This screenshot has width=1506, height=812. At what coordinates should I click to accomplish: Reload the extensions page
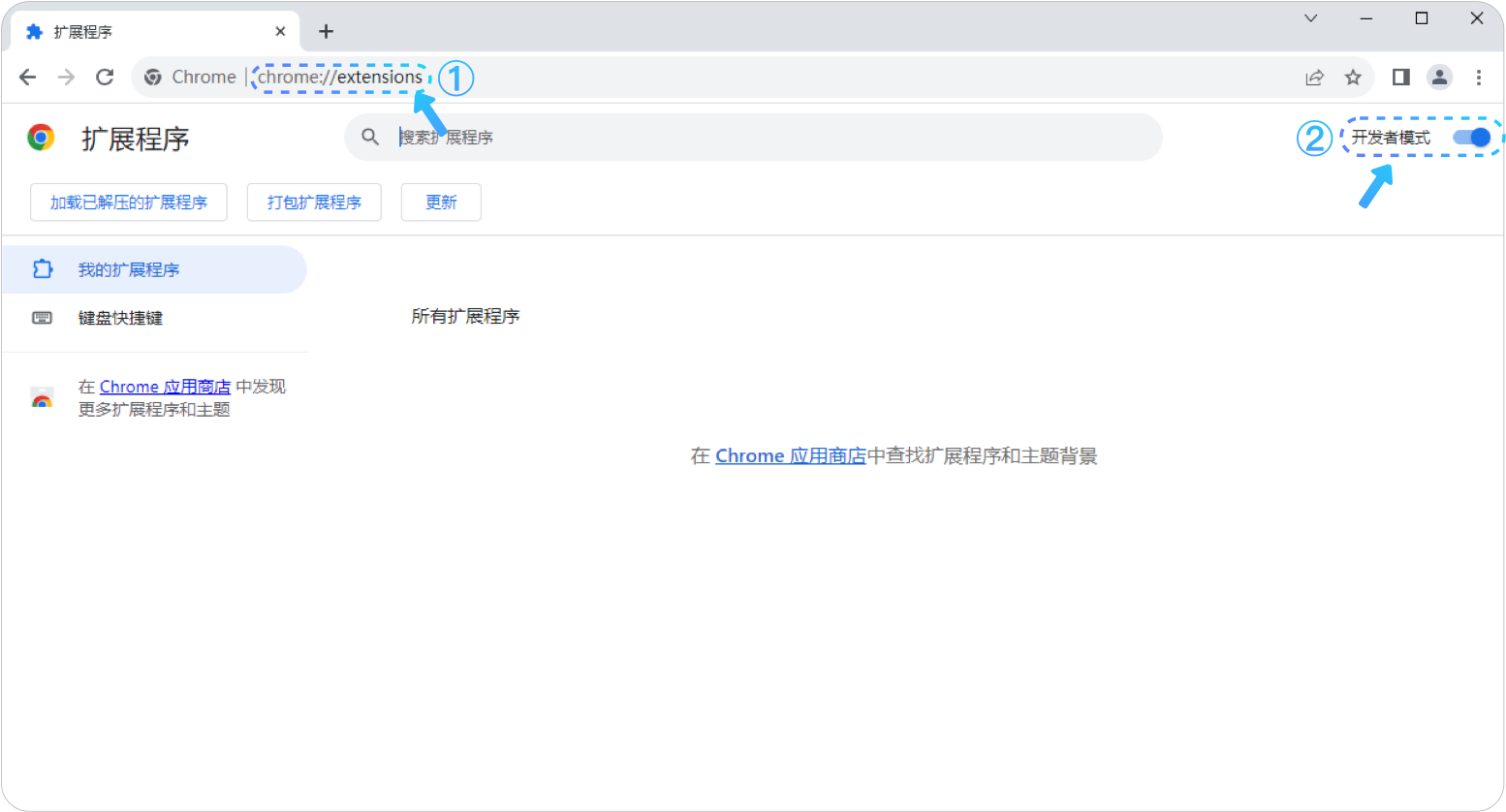[x=105, y=78]
